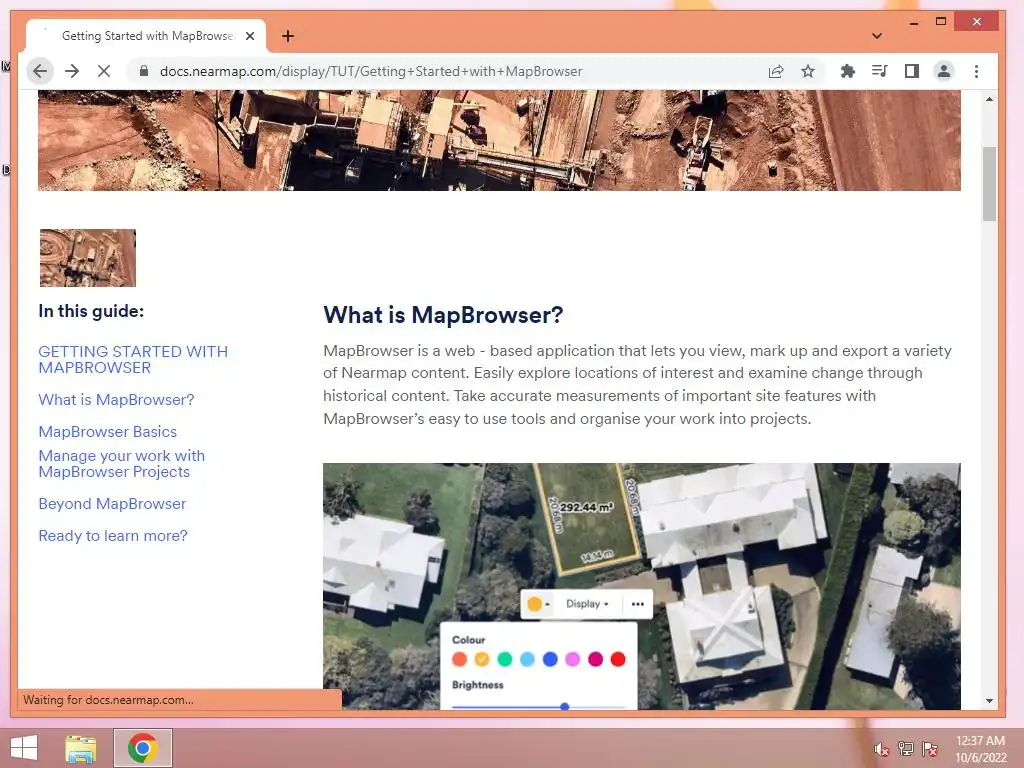Select Getting Started with MapBrowser tab
1024x768 pixels.
tap(146, 36)
